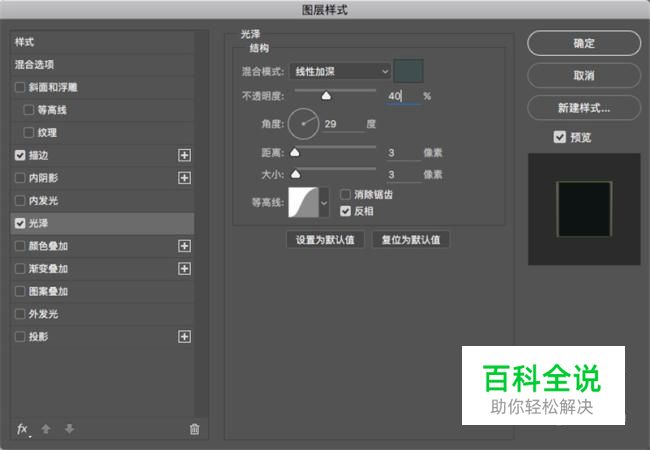Screen dimensions: 650x450
Task: Click the 大小 slider handle
Action: tap(296, 174)
